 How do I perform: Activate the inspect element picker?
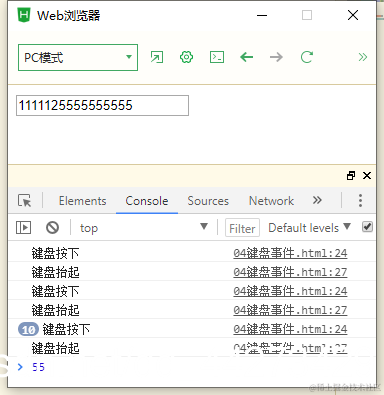point(24,201)
